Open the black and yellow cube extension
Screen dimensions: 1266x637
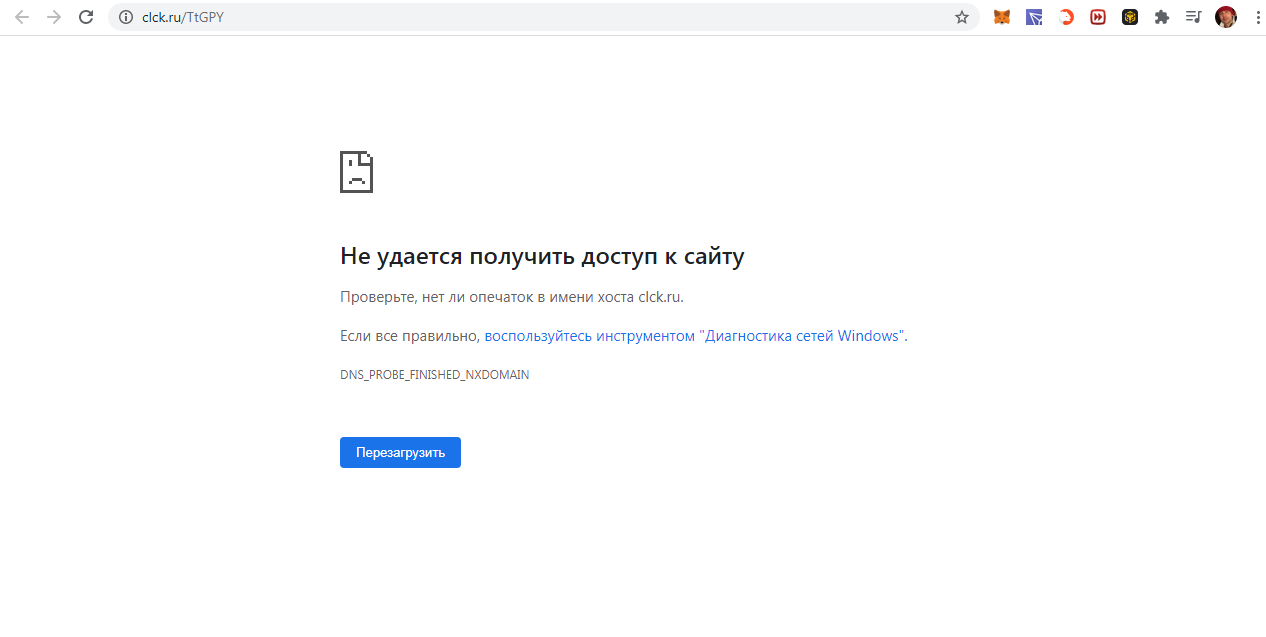(1130, 17)
